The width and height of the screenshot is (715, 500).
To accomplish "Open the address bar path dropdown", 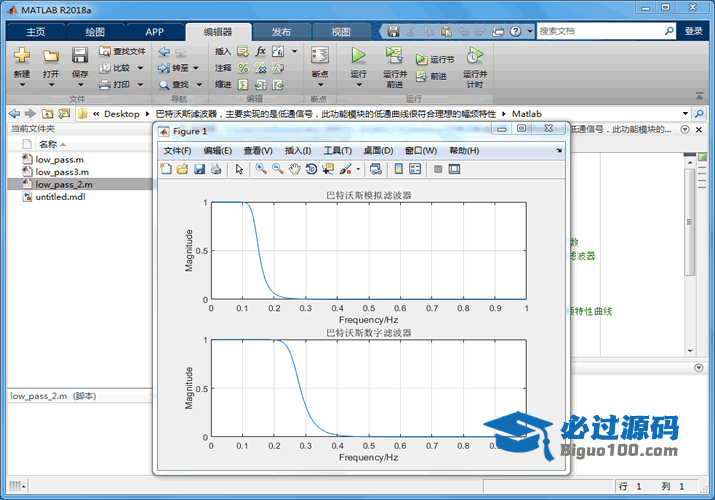I will (685, 113).
